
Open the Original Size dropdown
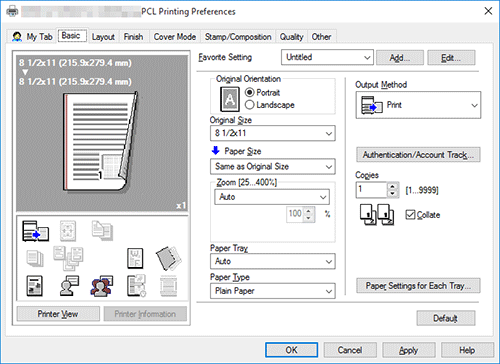(x=273, y=133)
